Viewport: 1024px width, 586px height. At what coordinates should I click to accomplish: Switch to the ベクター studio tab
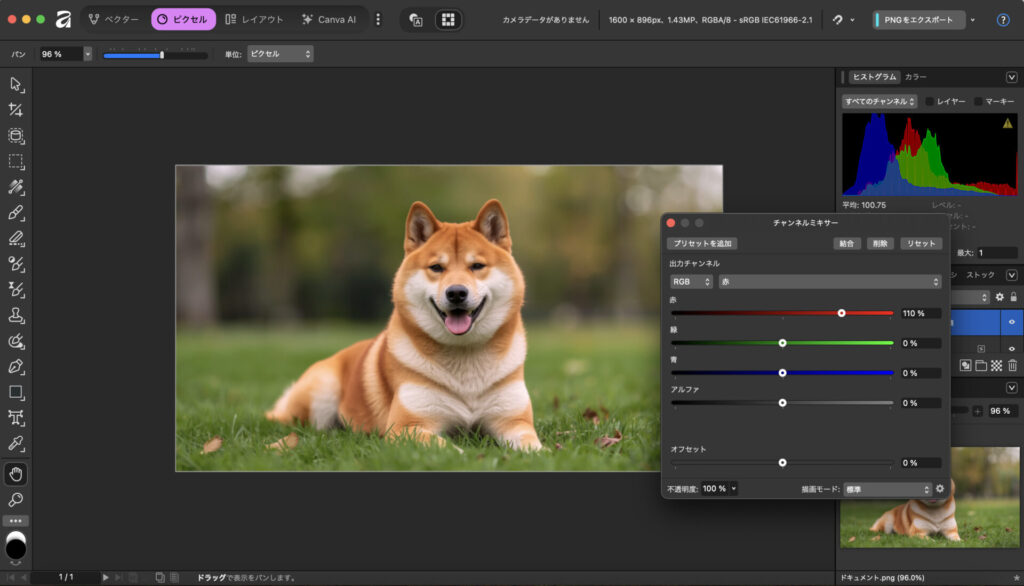[114, 20]
